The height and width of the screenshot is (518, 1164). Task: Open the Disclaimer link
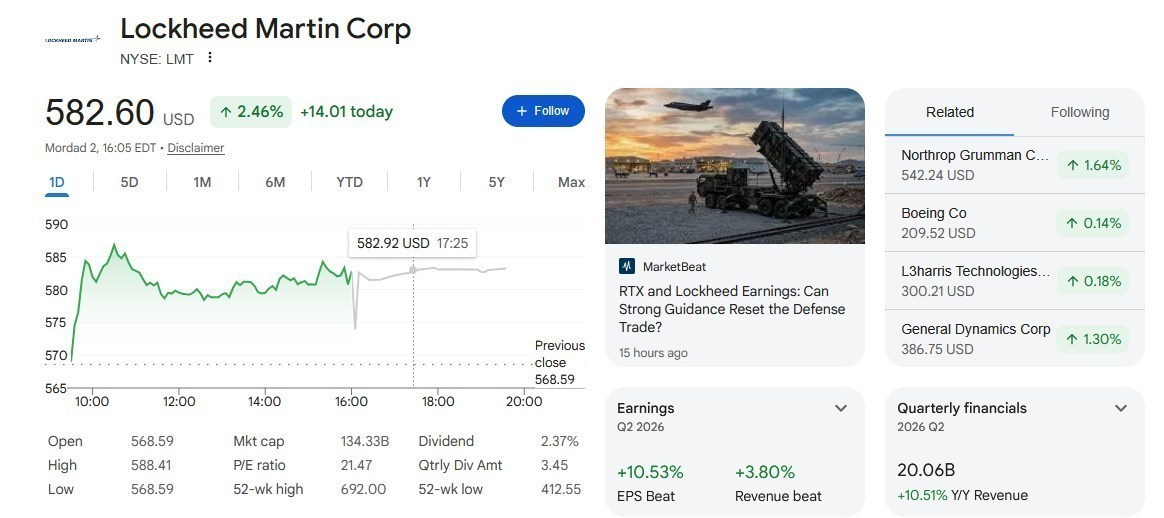[195, 148]
